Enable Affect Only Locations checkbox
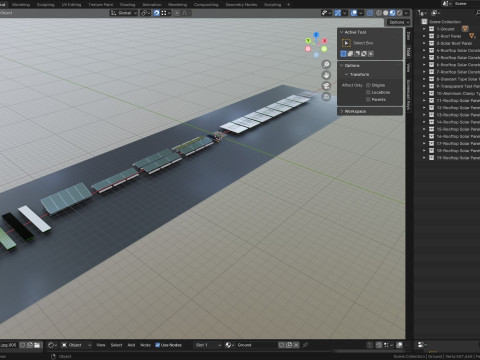 (x=368, y=92)
